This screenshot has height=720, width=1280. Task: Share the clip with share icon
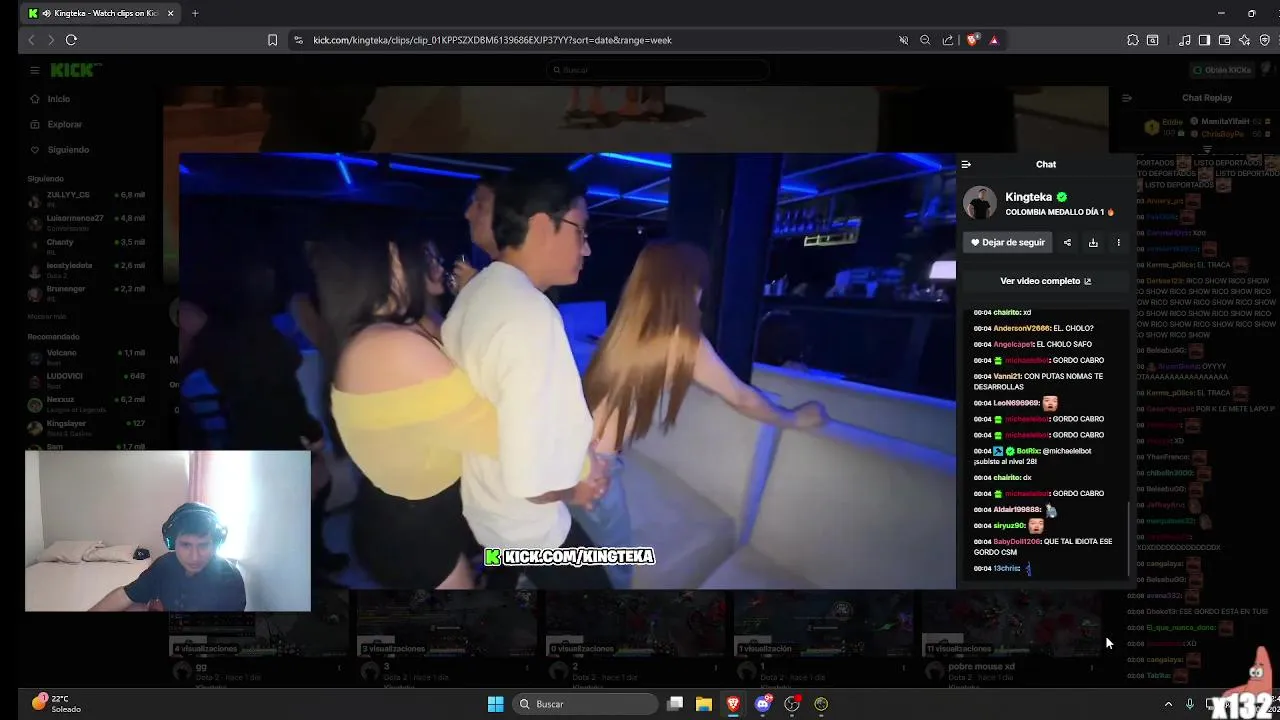tap(1067, 242)
